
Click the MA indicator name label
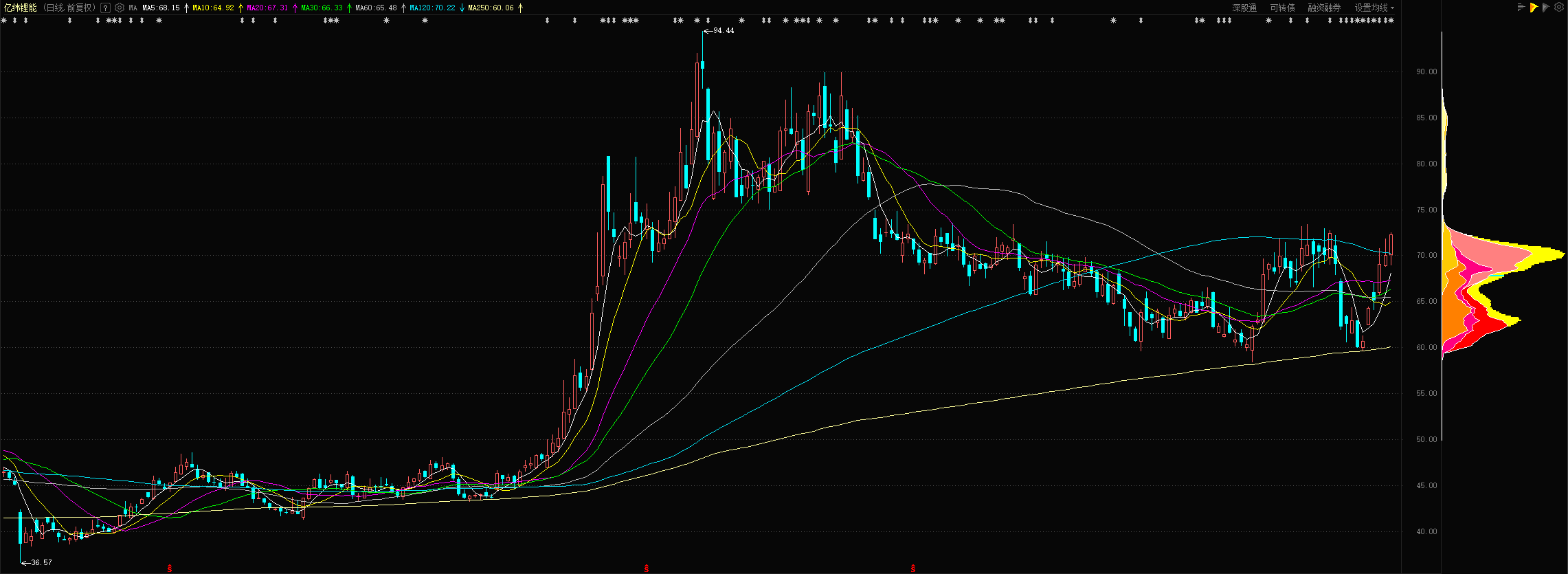click(133, 8)
